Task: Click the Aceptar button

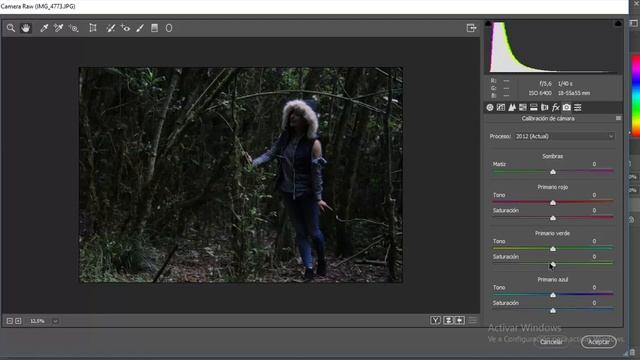Action: [x=599, y=342]
